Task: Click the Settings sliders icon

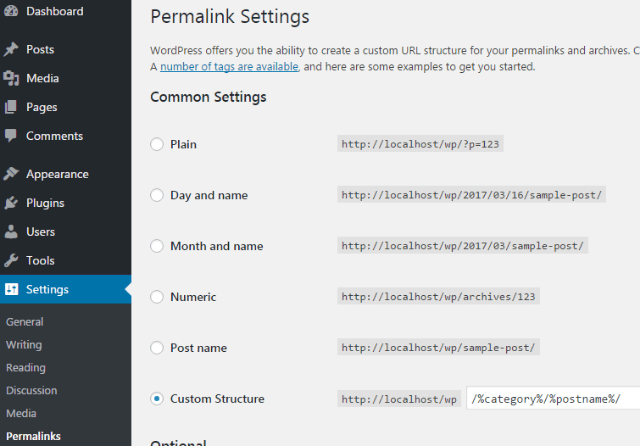Action: (x=11, y=289)
